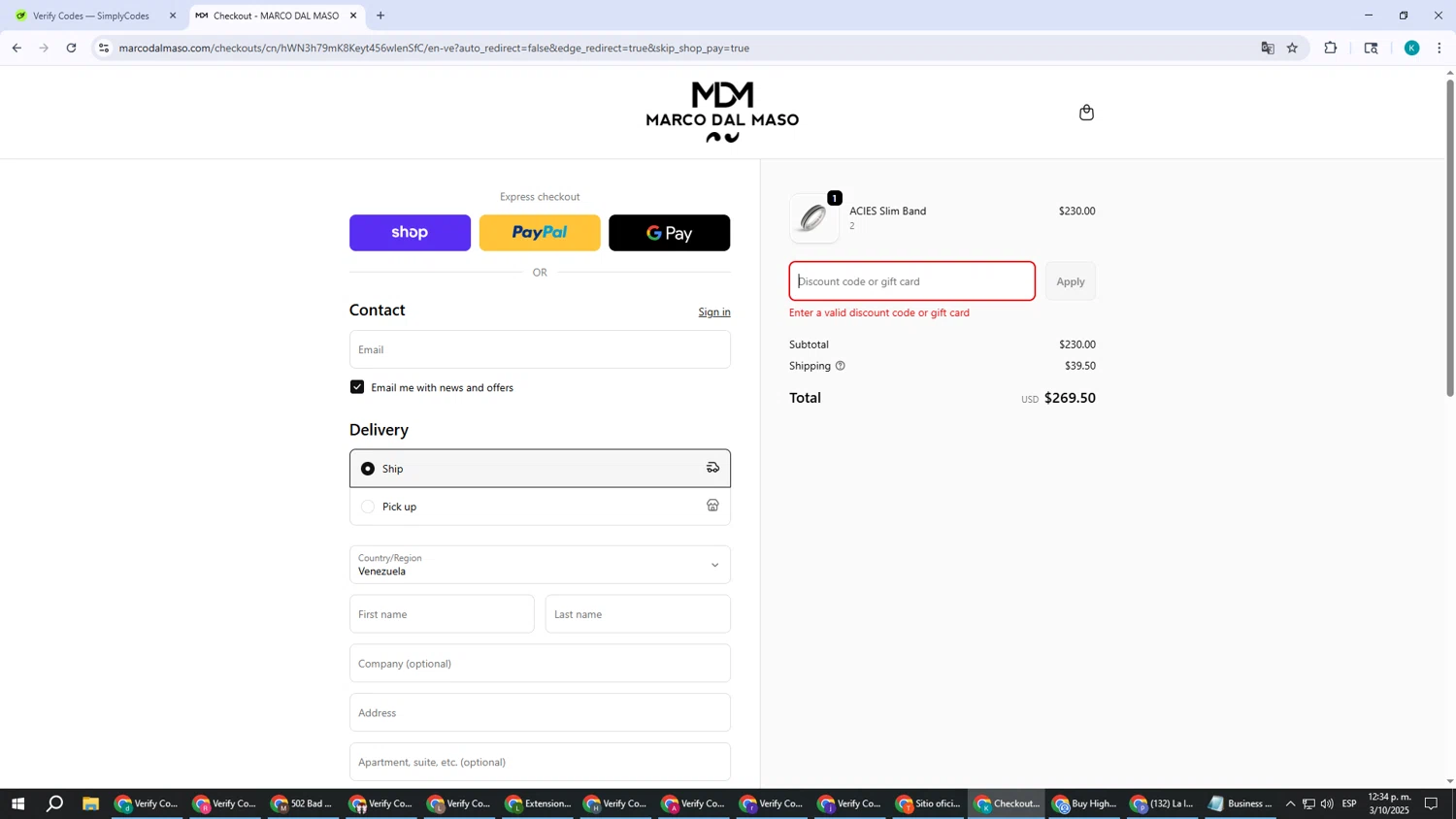Open volume control in system tray
This screenshot has height=819, width=1456.
coord(1327,803)
